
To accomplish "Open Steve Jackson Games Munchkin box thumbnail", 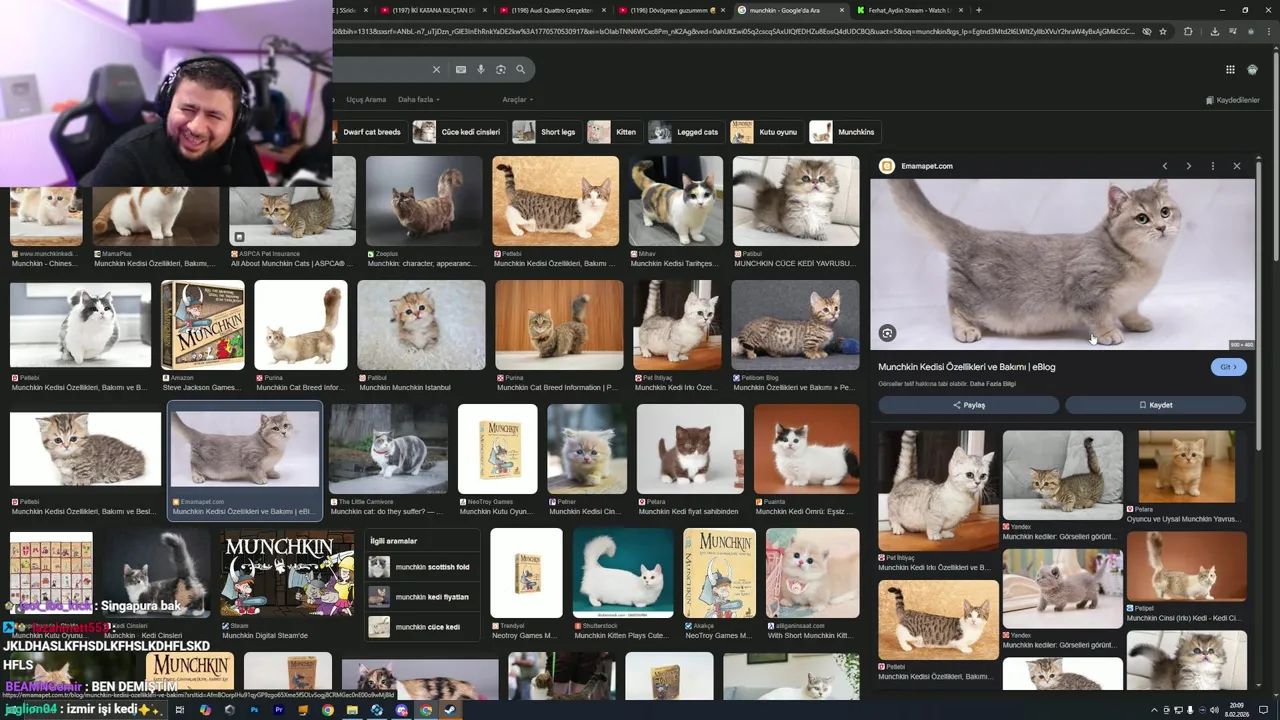I will point(203,325).
